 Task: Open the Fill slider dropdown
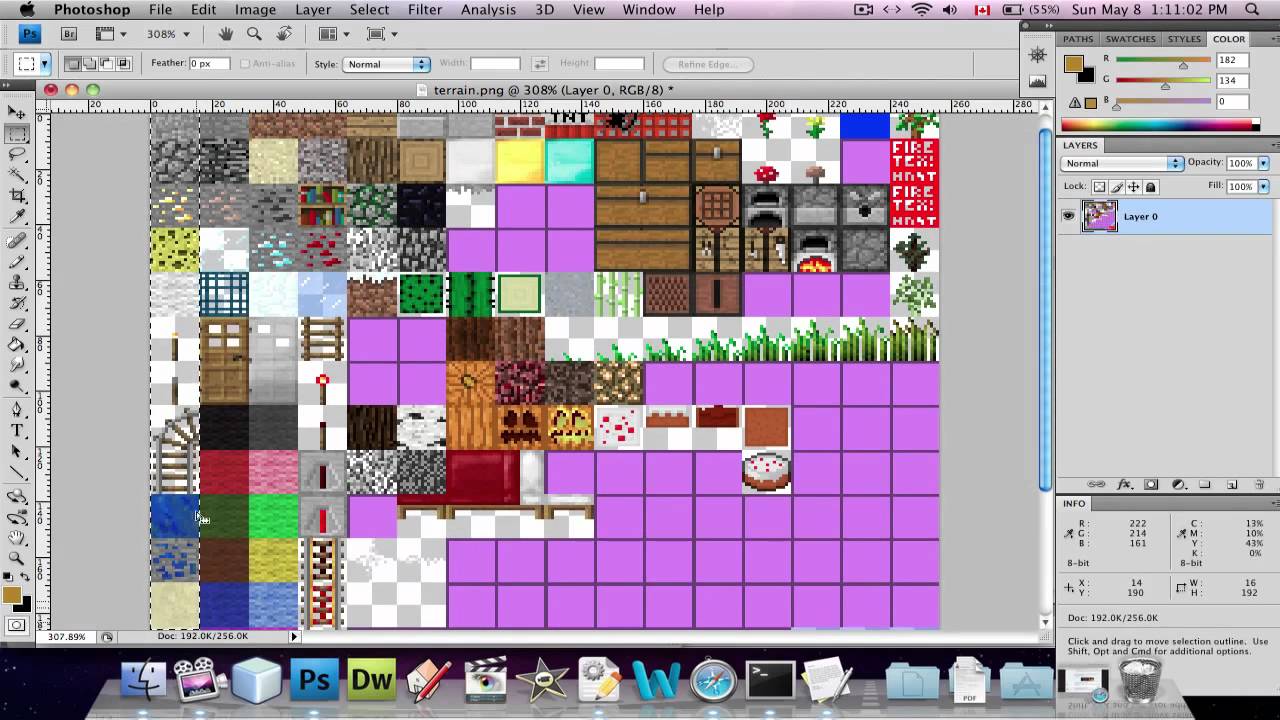coord(1264,187)
